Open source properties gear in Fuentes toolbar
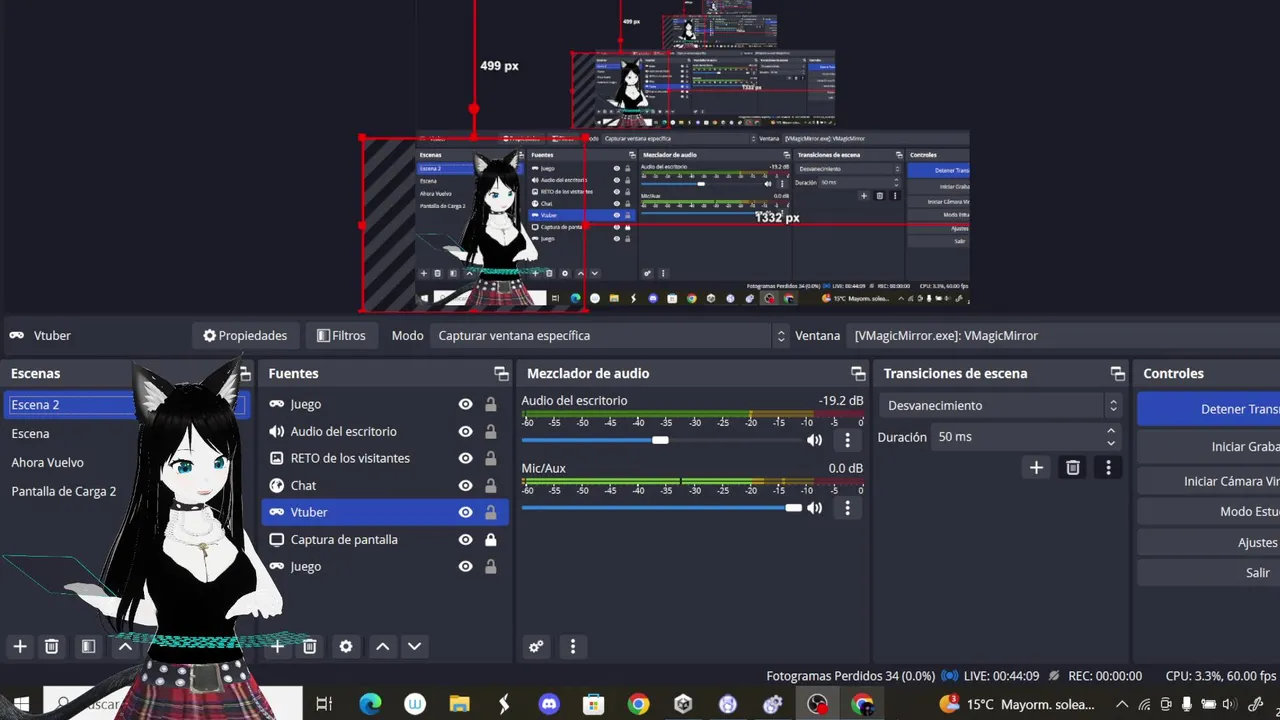 tap(346, 646)
